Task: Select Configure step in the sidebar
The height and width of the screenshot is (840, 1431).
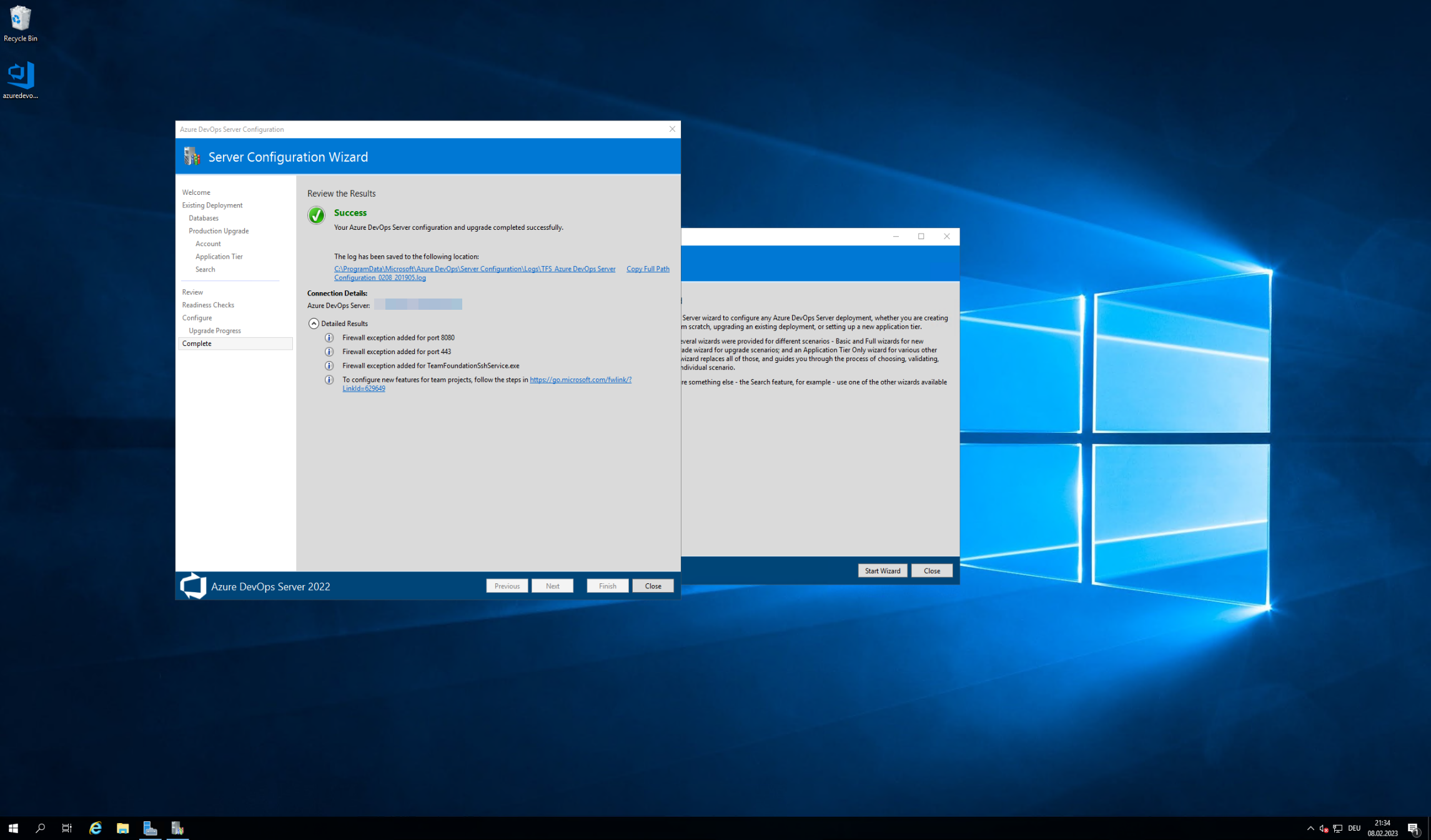Action: click(197, 318)
